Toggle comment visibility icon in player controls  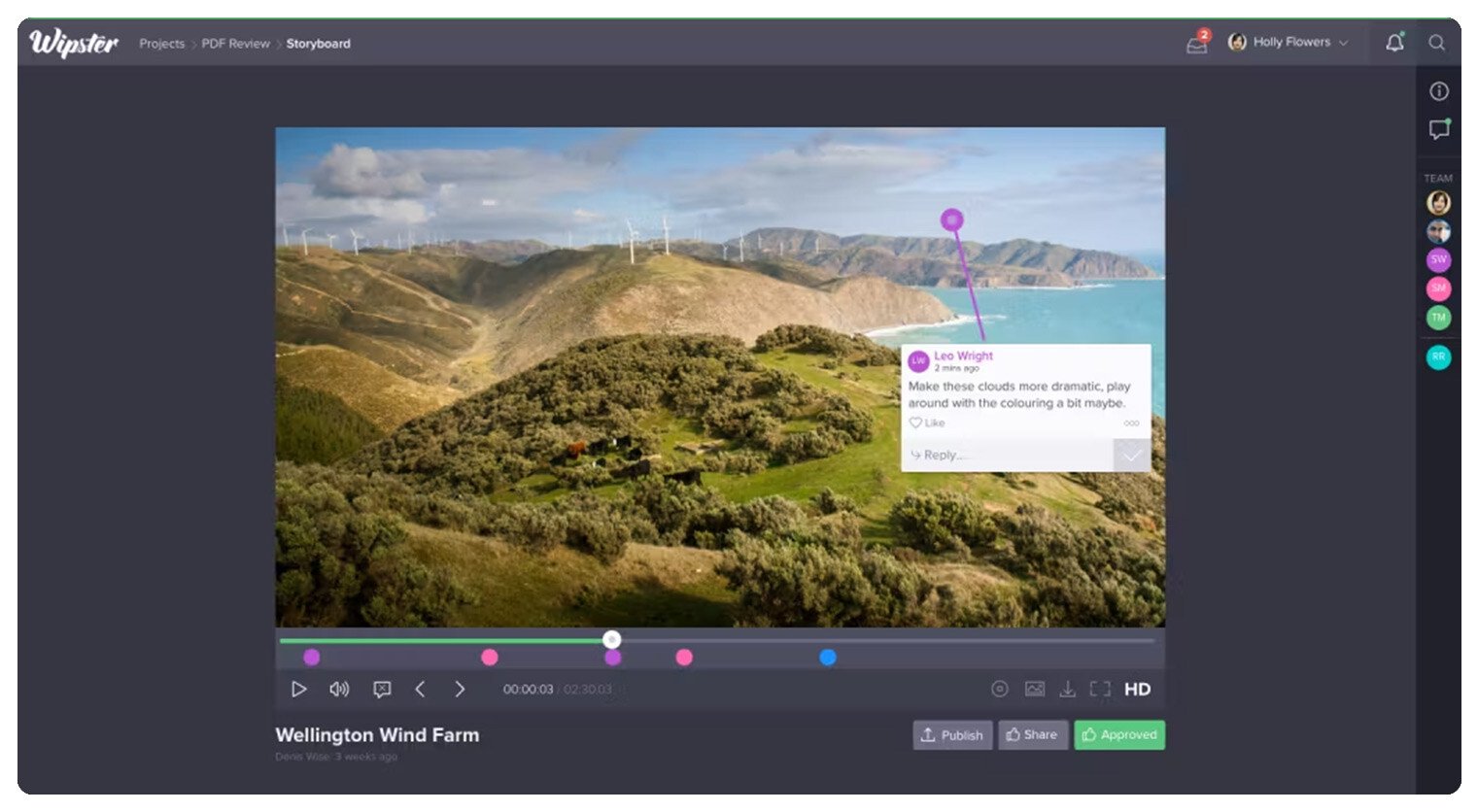[382, 690]
